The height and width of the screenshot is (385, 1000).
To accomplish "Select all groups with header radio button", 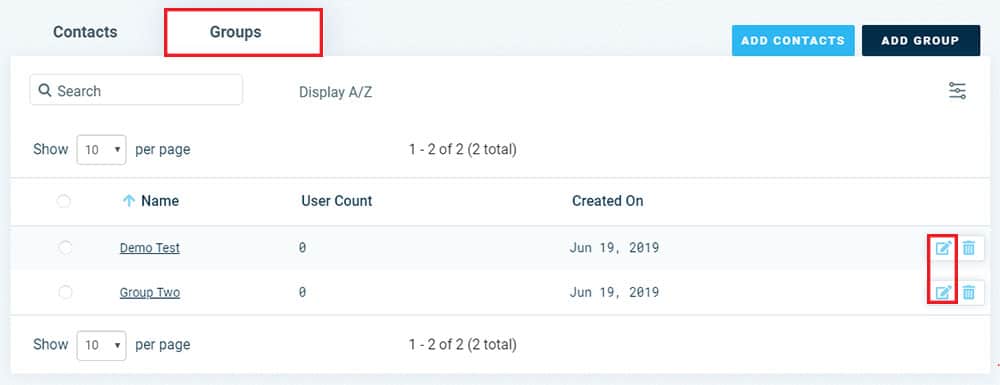I will point(64,201).
